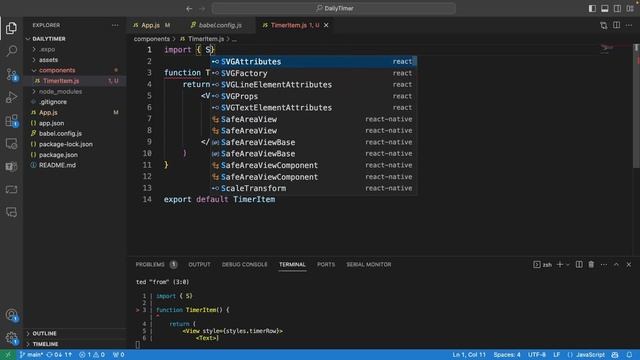Screen dimensions: 640x360
Task: Click the Explorer more actions ellipsis
Action: pyautogui.click(x=115, y=25)
